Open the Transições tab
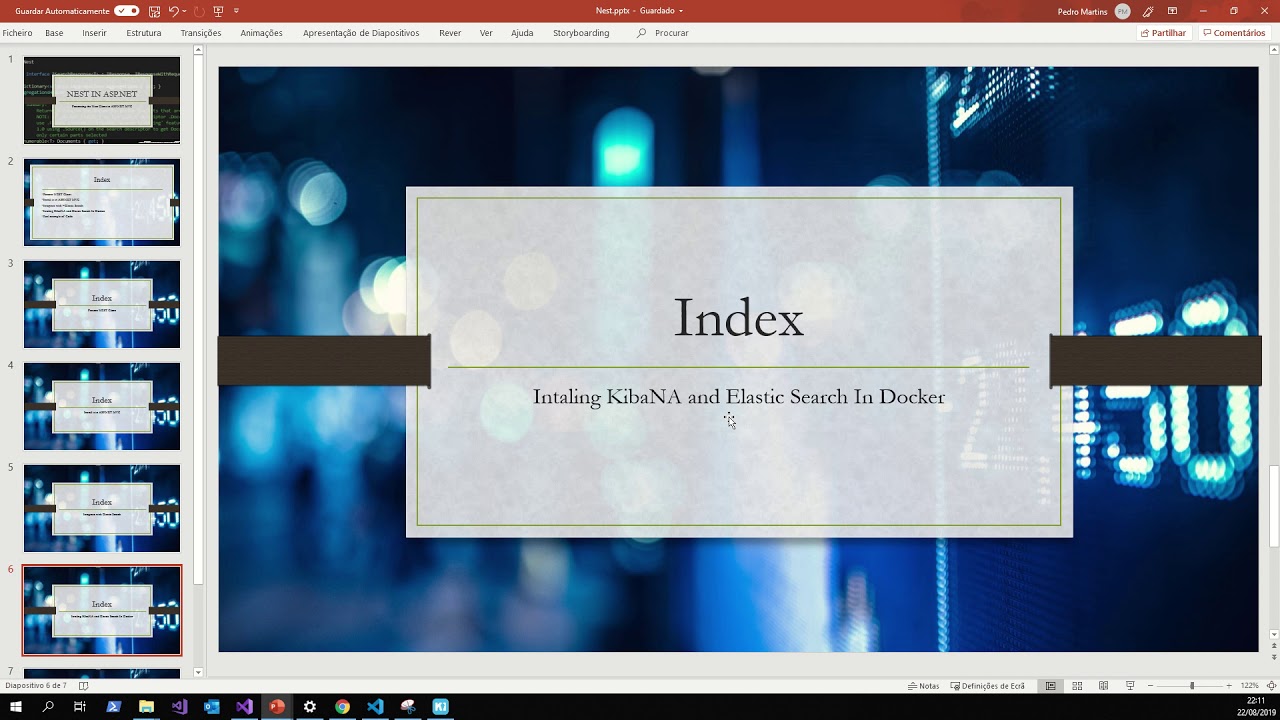 click(x=201, y=33)
